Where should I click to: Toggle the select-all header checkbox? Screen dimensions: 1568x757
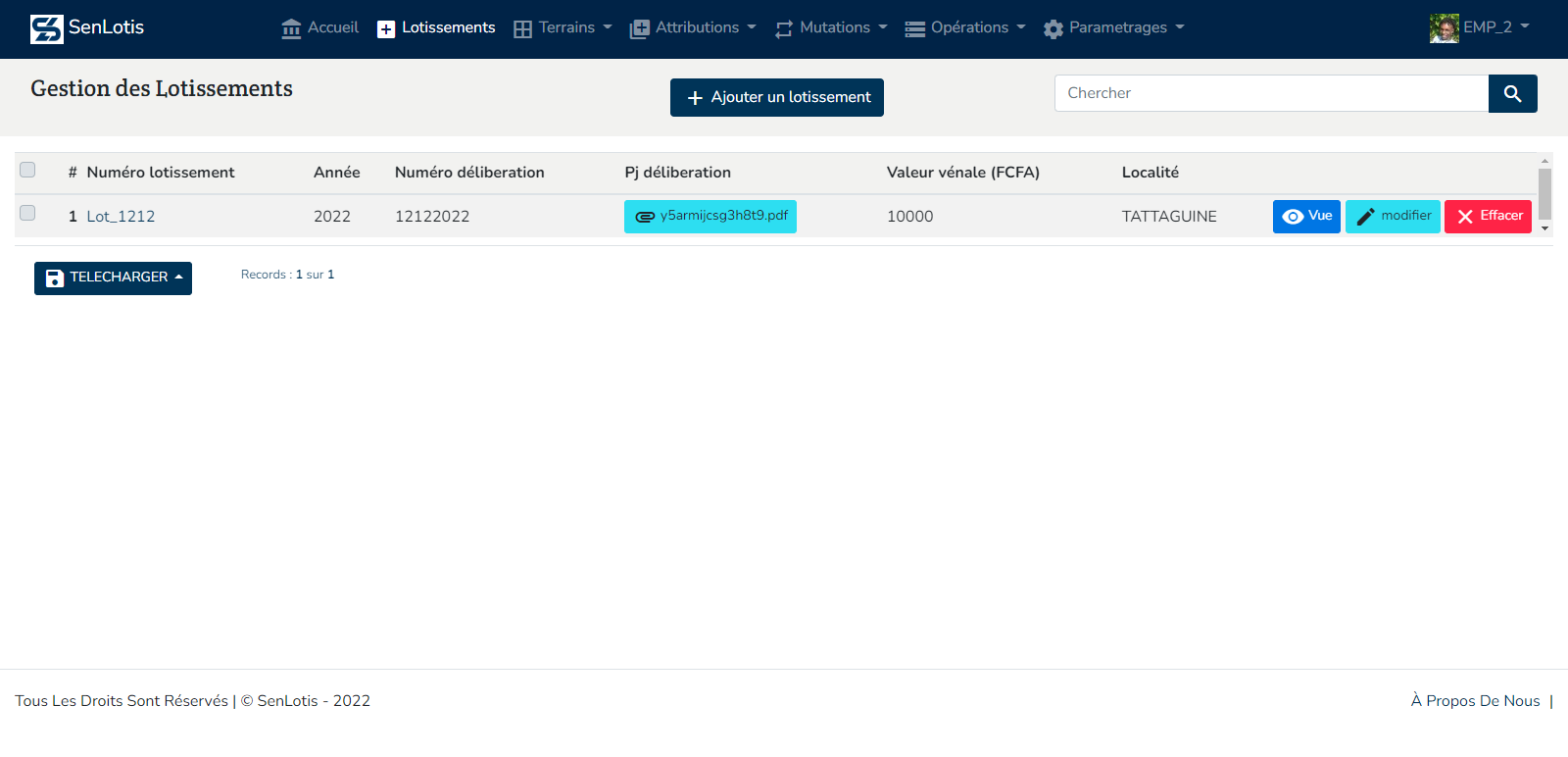click(x=27, y=170)
